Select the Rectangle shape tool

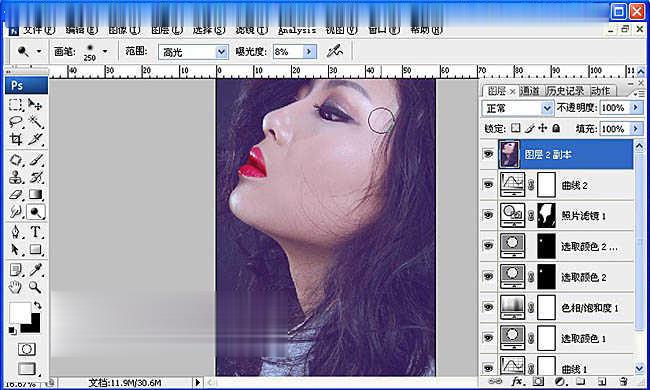pyautogui.click(x=36, y=250)
